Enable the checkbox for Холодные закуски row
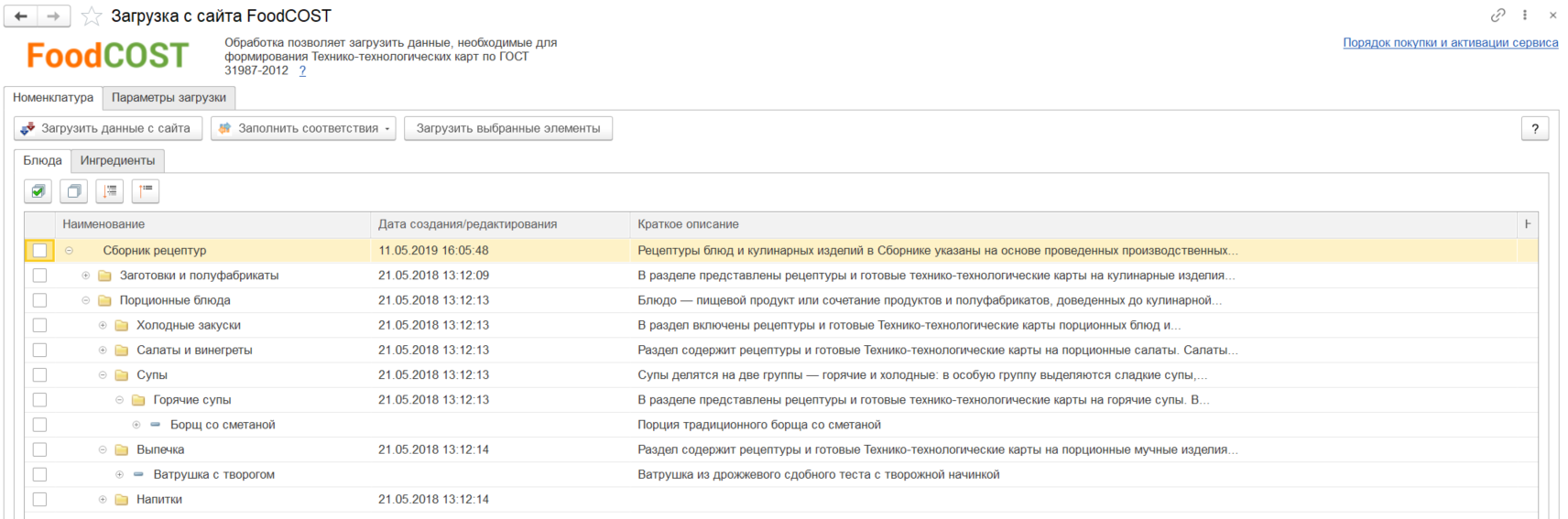Image resolution: width=1568 pixels, height=519 pixels. (x=39, y=325)
